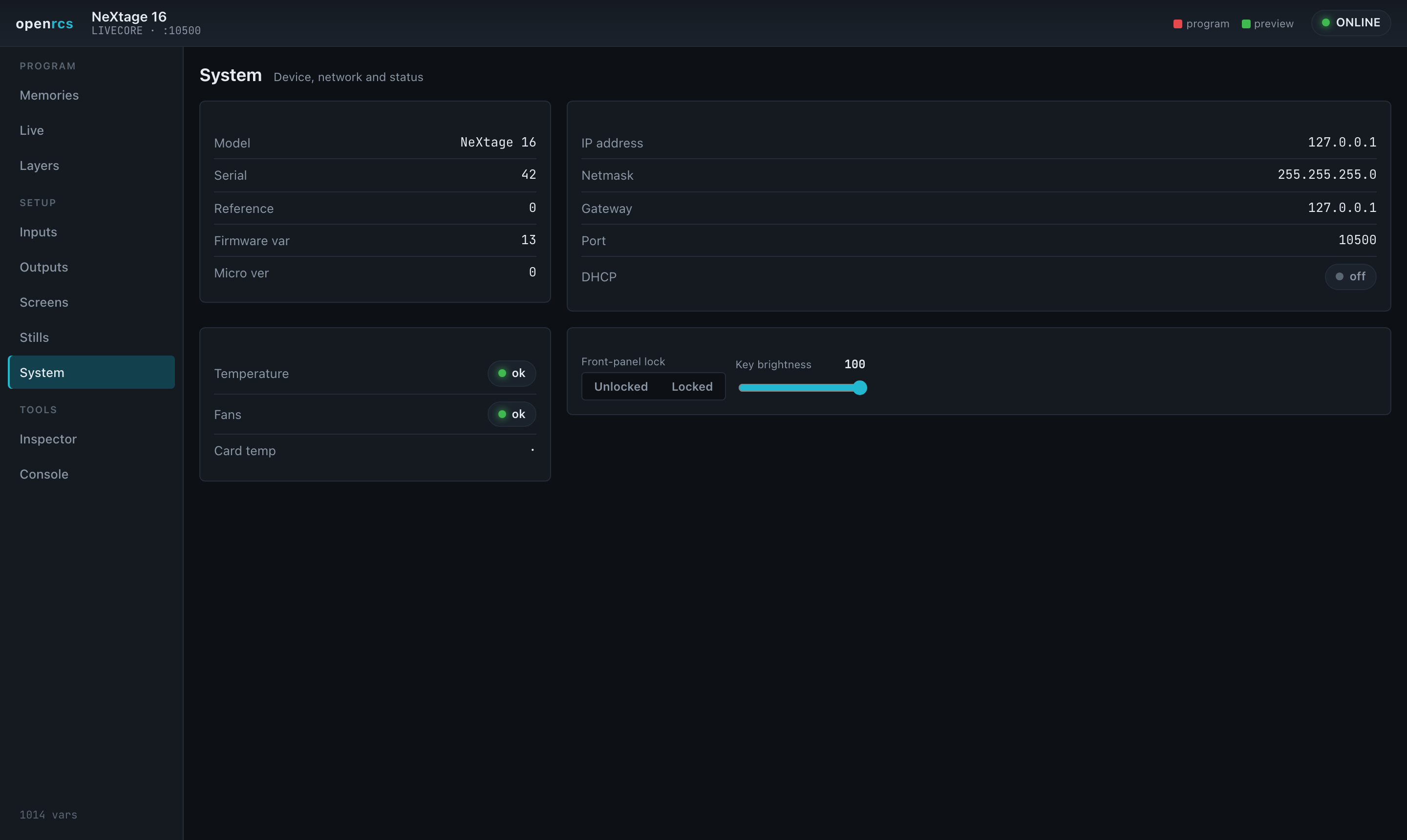Click the Key brightness label
The width and height of the screenshot is (1407, 840).
tap(773, 364)
